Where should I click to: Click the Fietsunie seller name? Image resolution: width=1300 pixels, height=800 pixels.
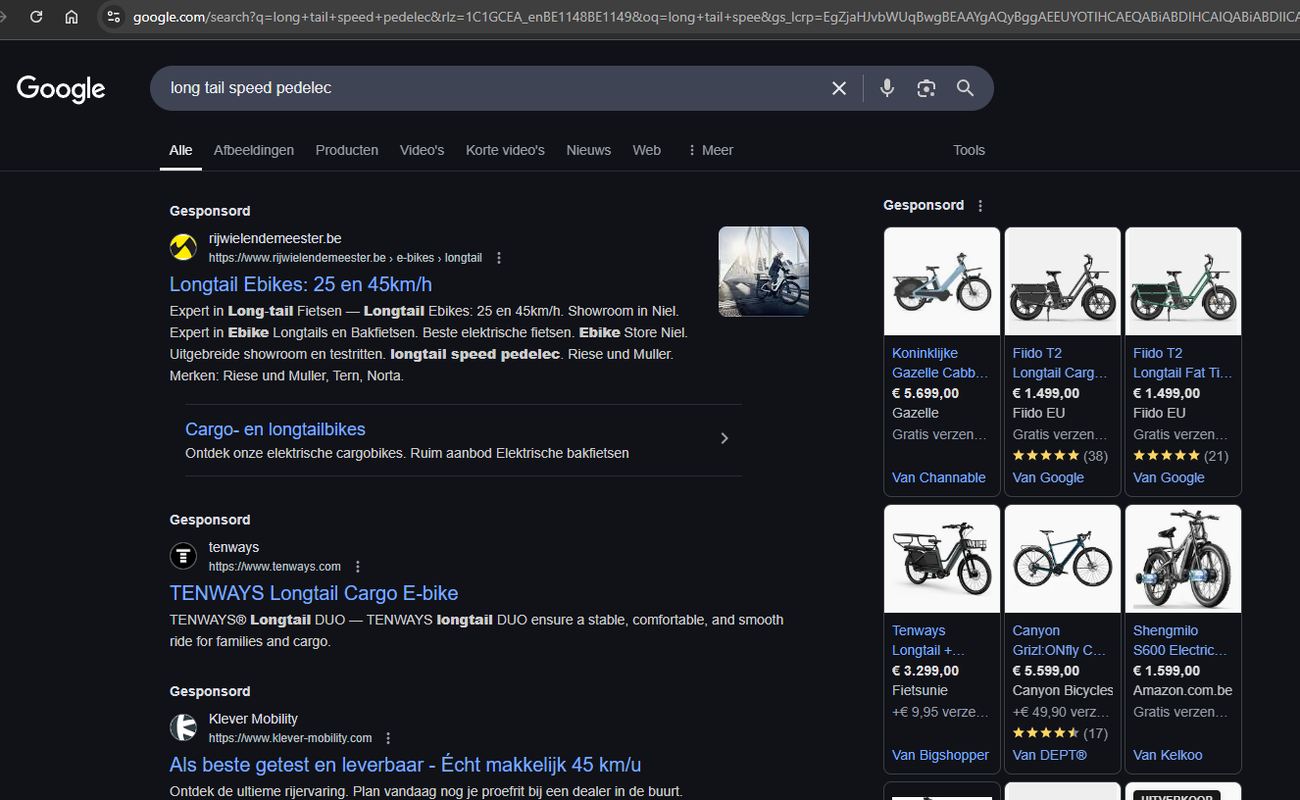(920, 690)
